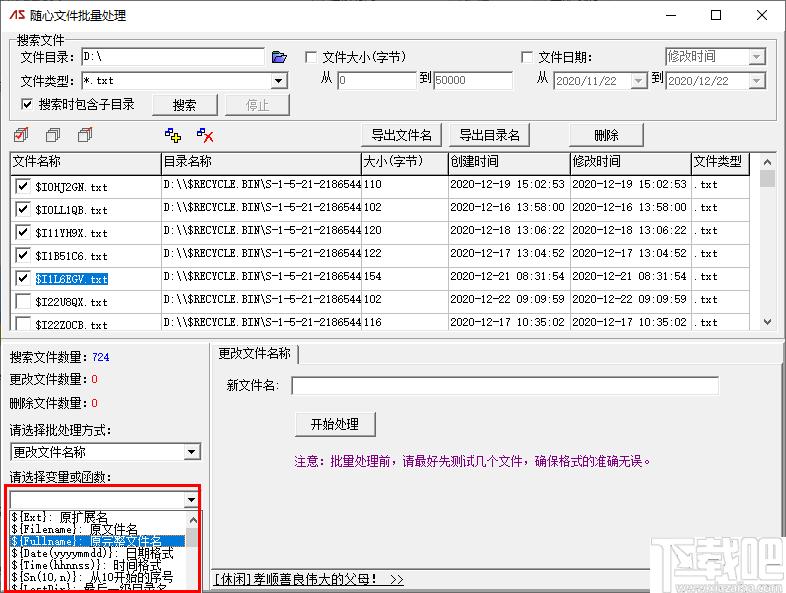This screenshot has height=593, width=786.
Task: Click modified time 2020-12-22 09:09:59 cell
Action: click(x=629, y=299)
